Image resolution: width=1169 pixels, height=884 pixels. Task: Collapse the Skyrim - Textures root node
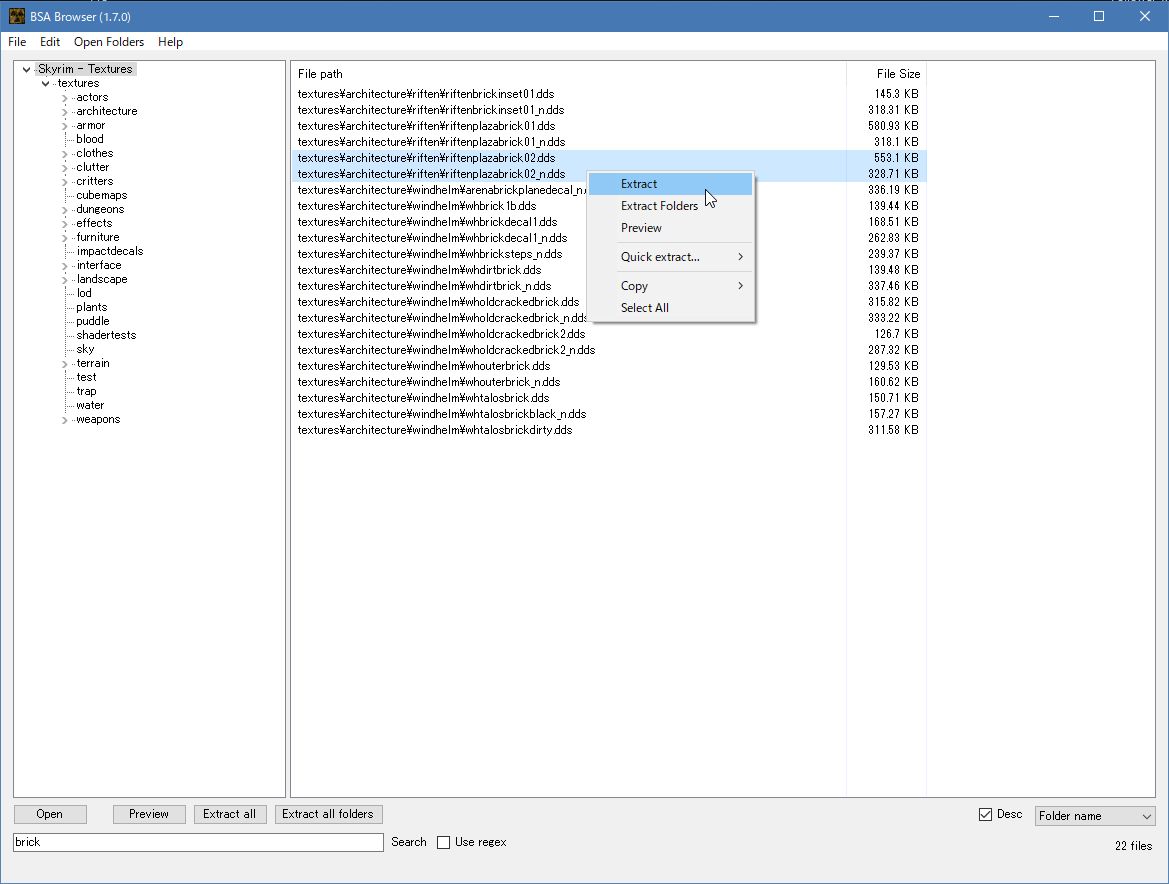(27, 69)
